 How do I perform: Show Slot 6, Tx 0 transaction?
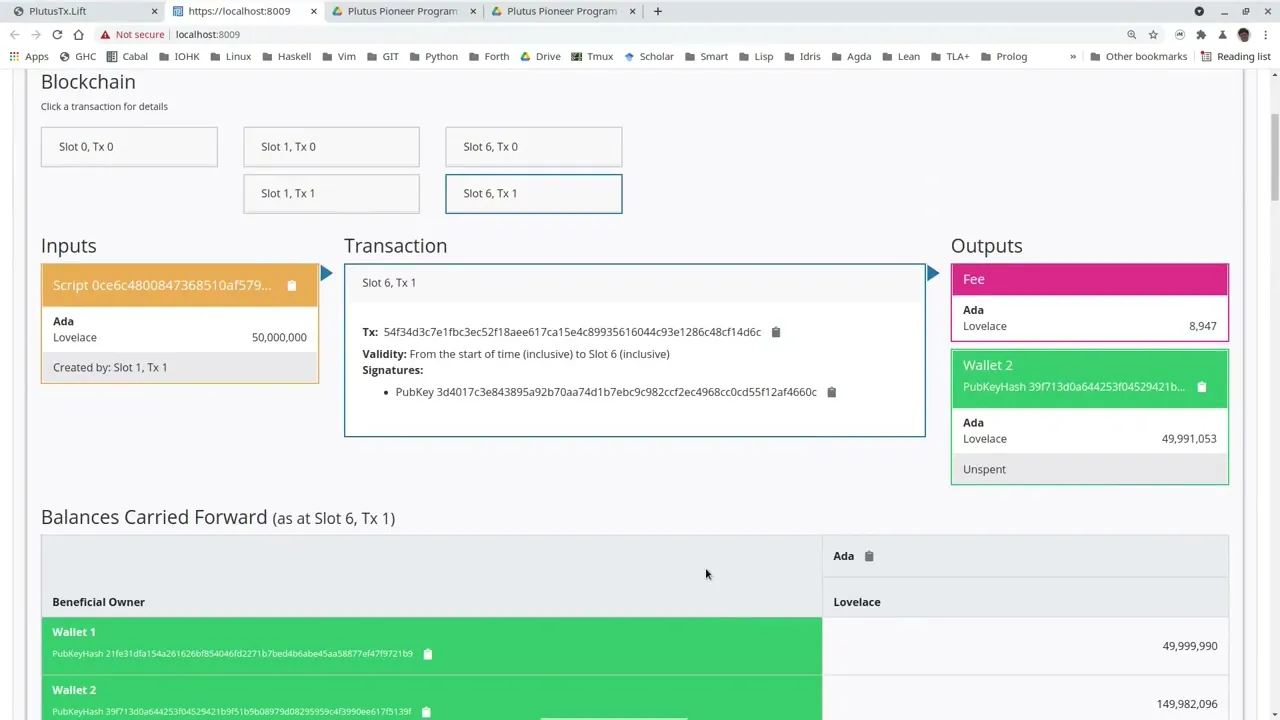coord(533,147)
